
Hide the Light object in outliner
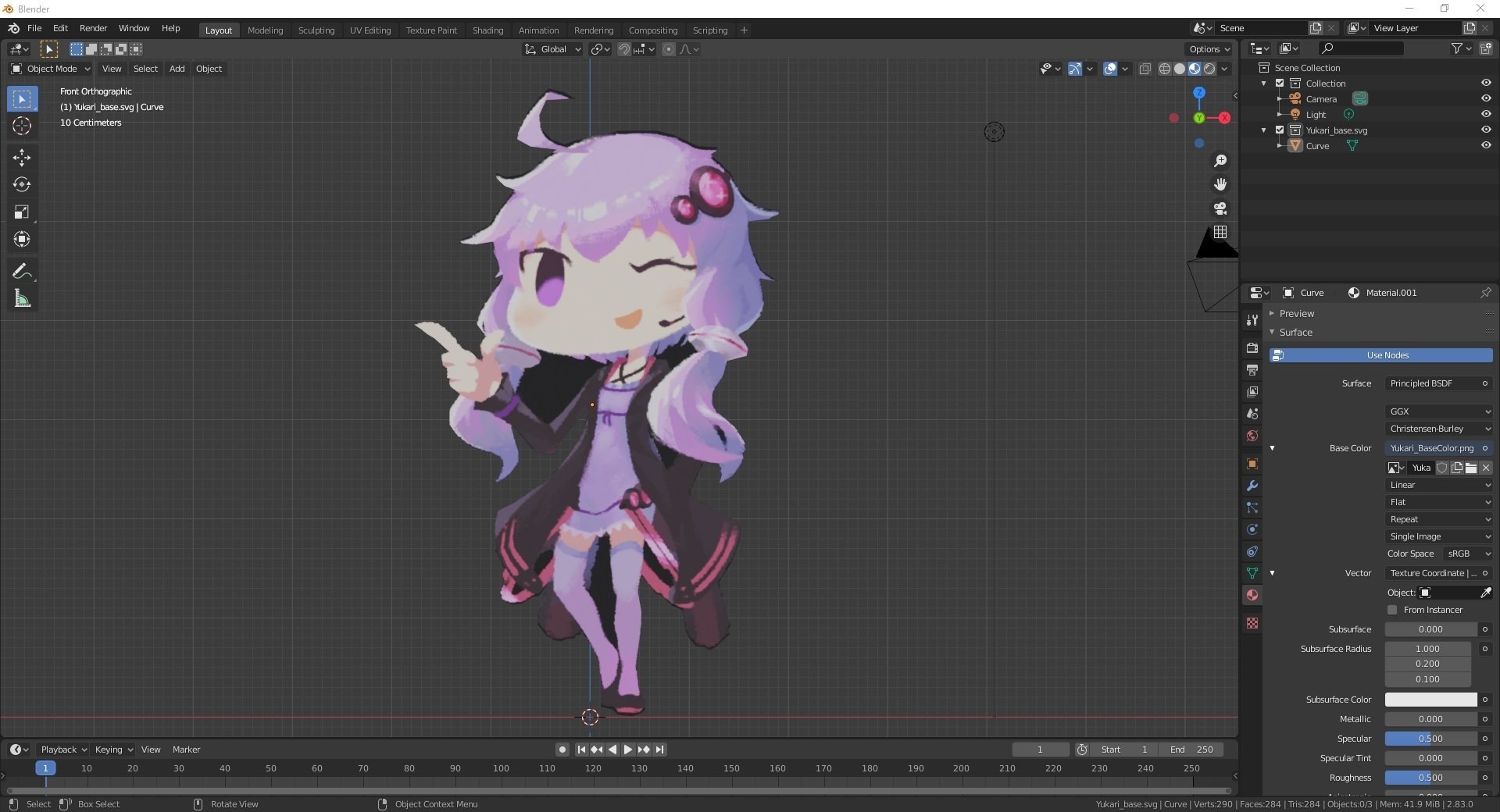pyautogui.click(x=1486, y=114)
